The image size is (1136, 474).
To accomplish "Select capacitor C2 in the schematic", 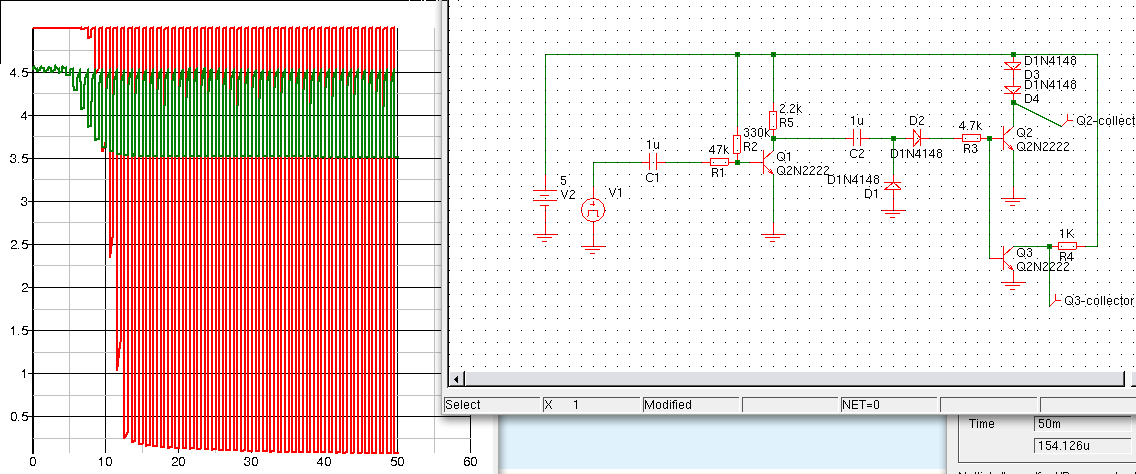I will pyautogui.click(x=856, y=138).
